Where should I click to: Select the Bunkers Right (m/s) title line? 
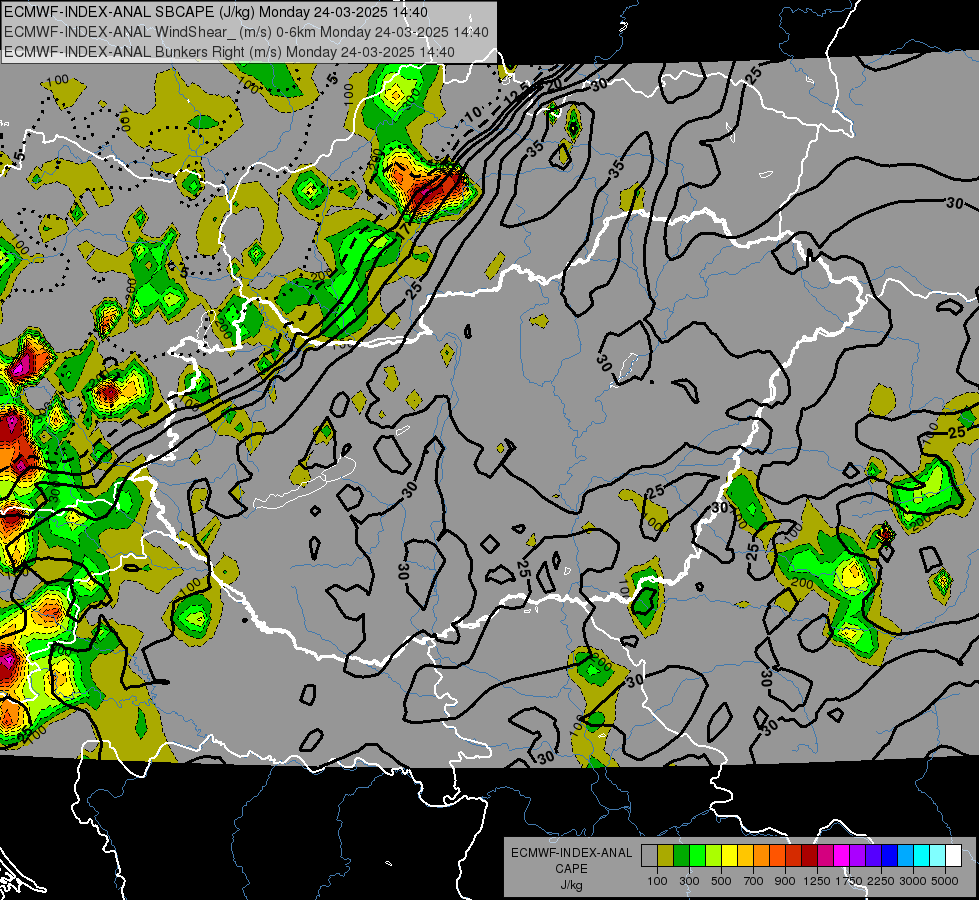(229, 52)
